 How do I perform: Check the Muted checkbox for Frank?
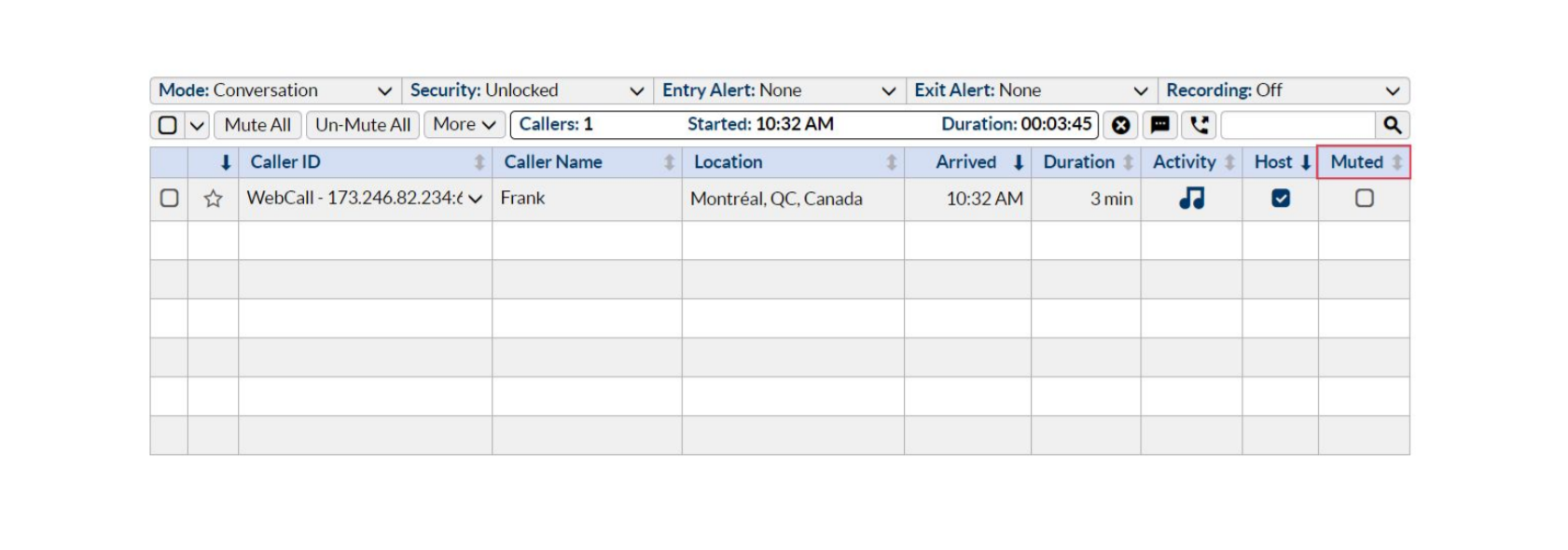1365,198
